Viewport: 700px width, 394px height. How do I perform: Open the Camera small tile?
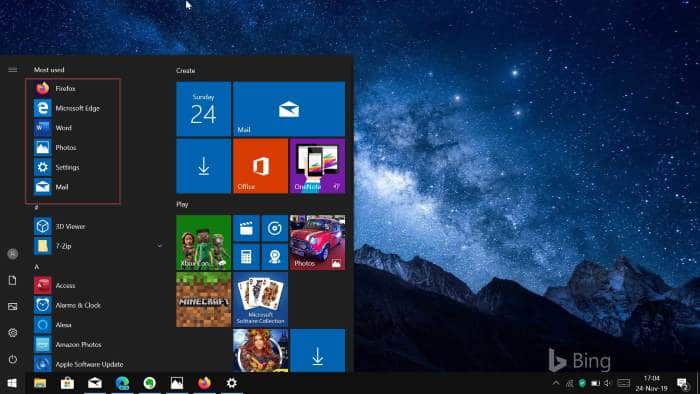click(x=275, y=257)
